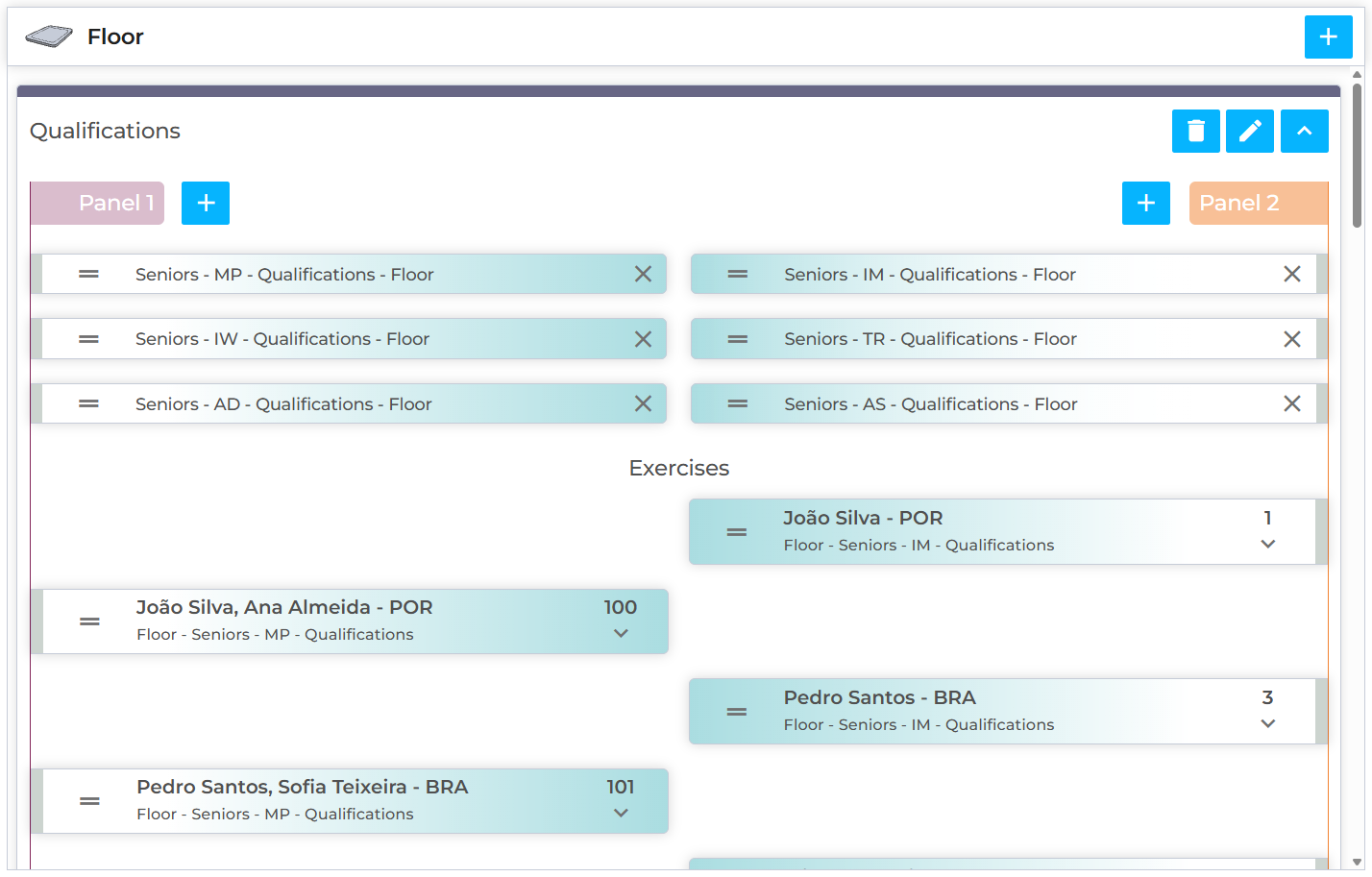Select text Seniors - IW - Qualifications - Floor
Viewport: 1372px width, 877px height.
click(x=282, y=339)
